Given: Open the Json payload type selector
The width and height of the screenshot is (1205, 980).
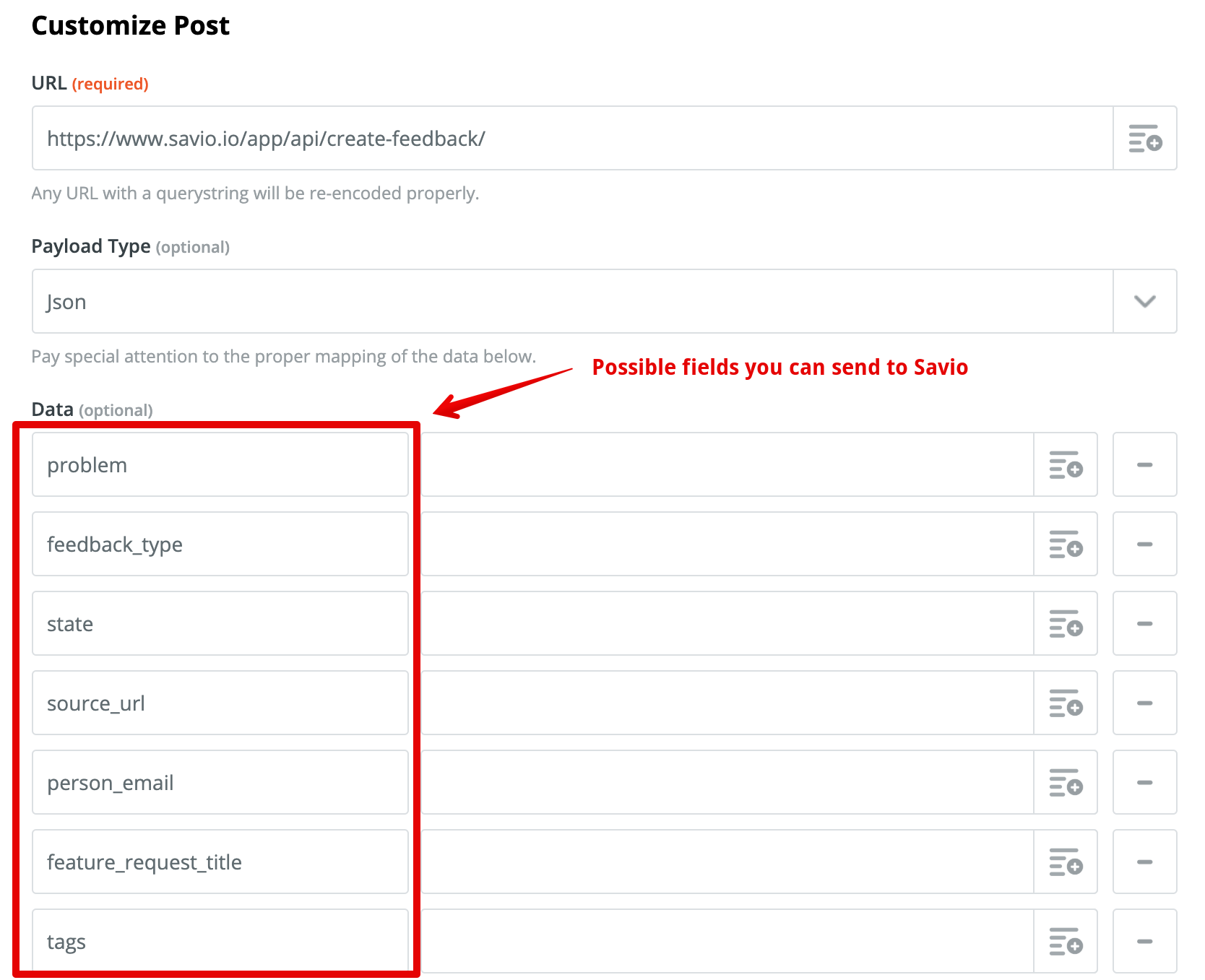Looking at the screenshot, I should 572,301.
